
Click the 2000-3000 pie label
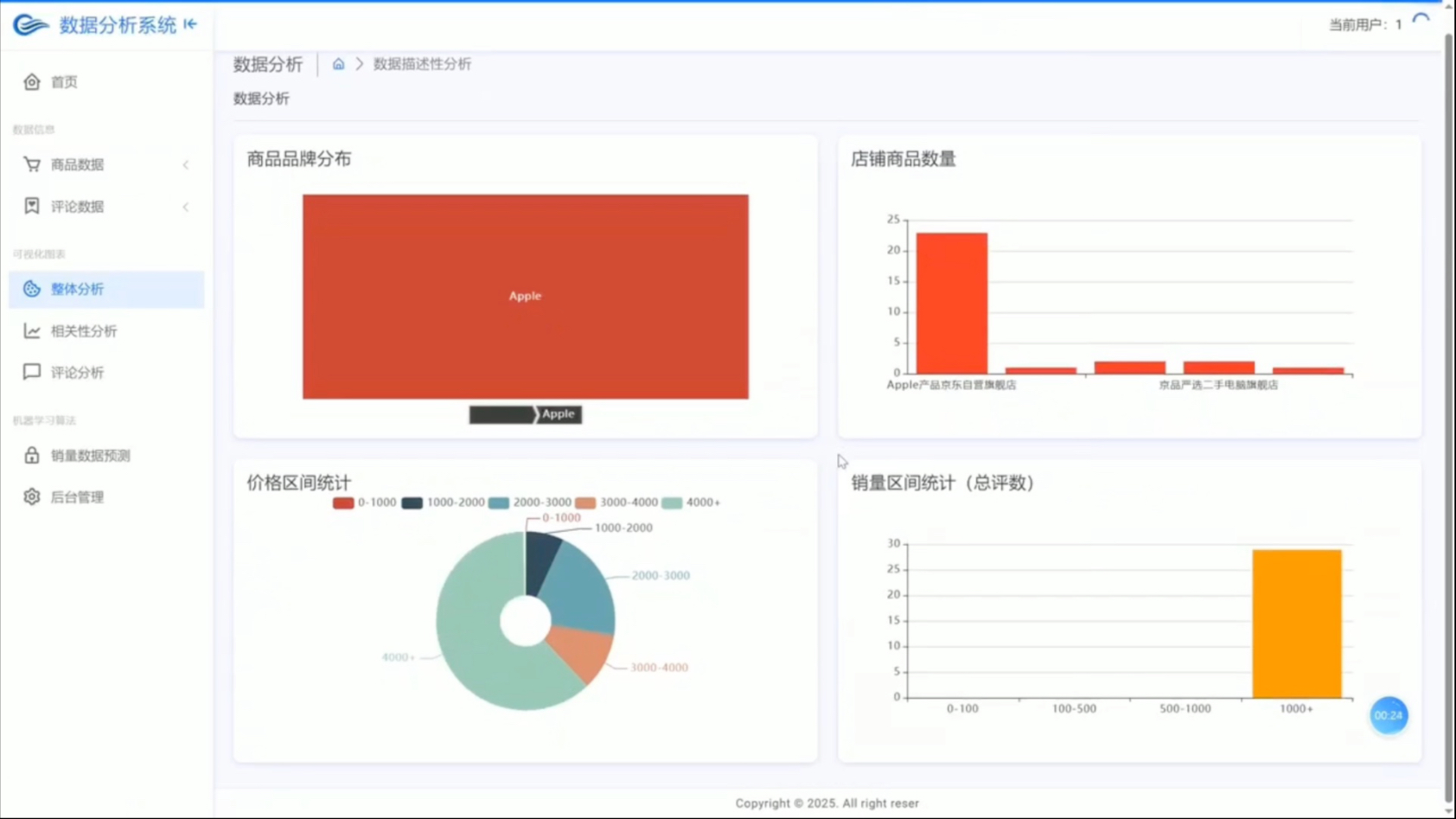pyautogui.click(x=661, y=575)
